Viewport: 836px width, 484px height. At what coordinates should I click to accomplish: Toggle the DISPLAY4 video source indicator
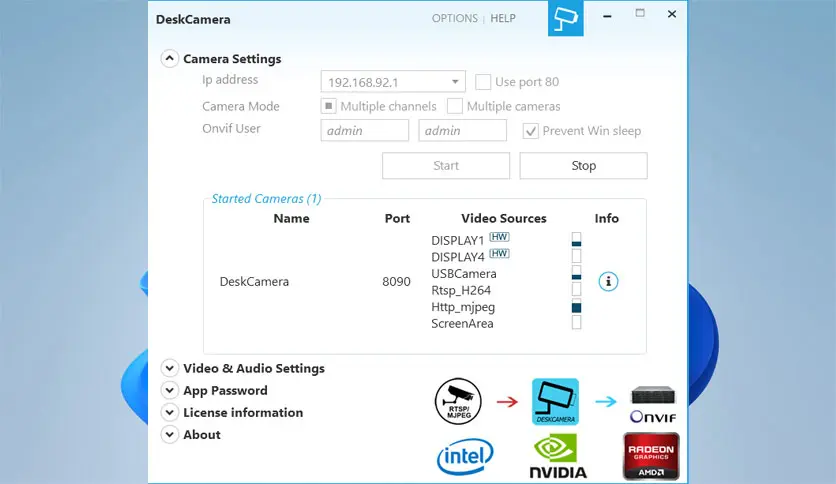[x=576, y=256]
